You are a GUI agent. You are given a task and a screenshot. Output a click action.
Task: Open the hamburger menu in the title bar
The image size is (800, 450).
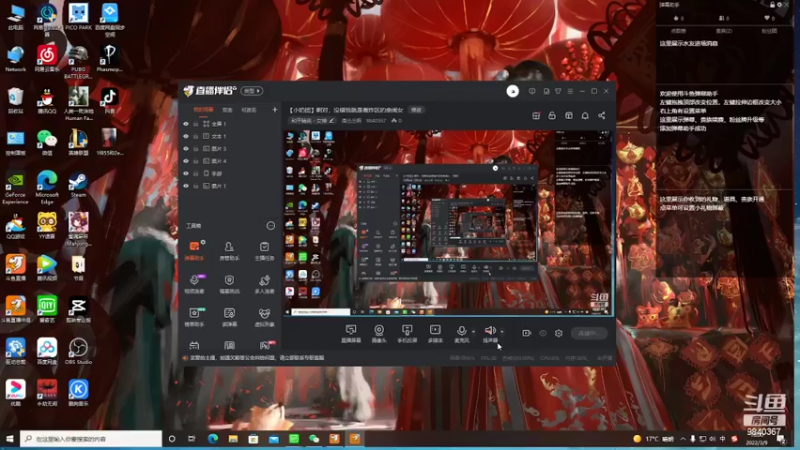coord(570,91)
